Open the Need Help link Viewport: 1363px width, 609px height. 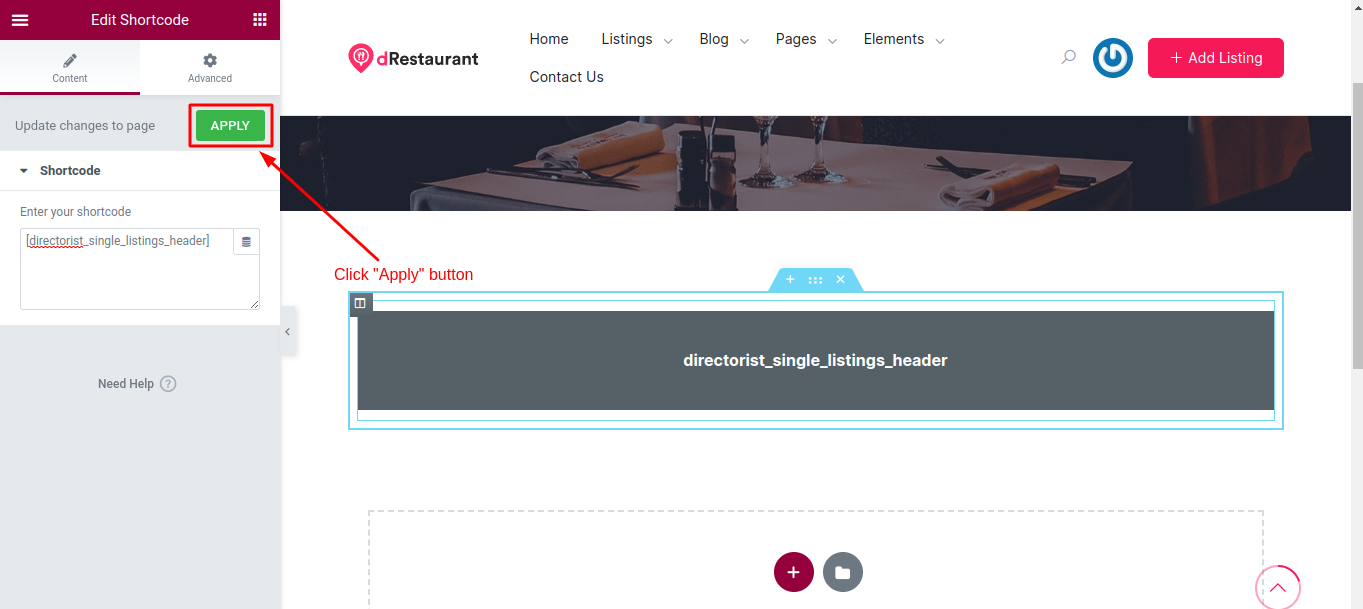tap(126, 384)
